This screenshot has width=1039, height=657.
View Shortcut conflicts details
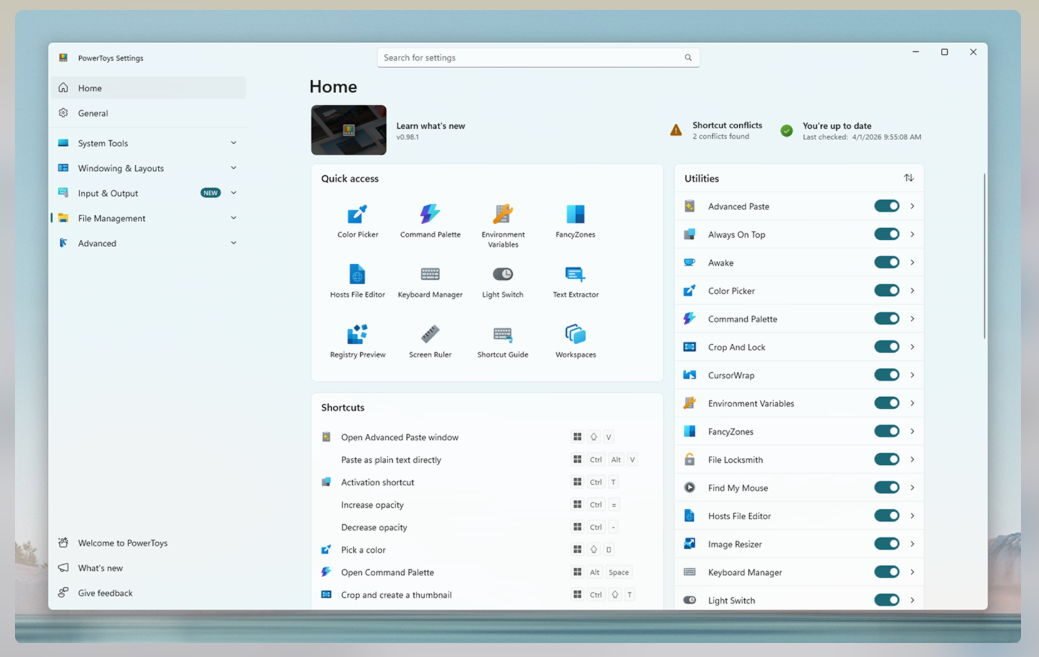(x=727, y=130)
